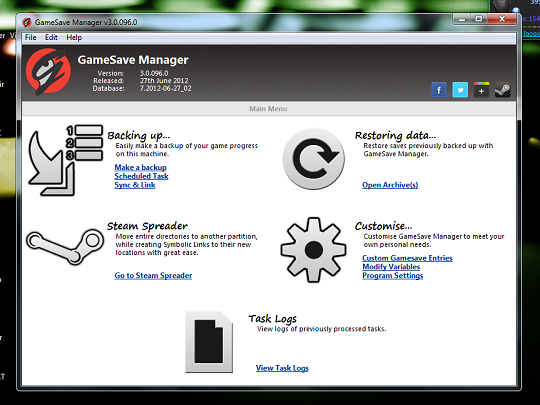Click the Task Logs document icon
The image size is (540, 405).
(209, 342)
